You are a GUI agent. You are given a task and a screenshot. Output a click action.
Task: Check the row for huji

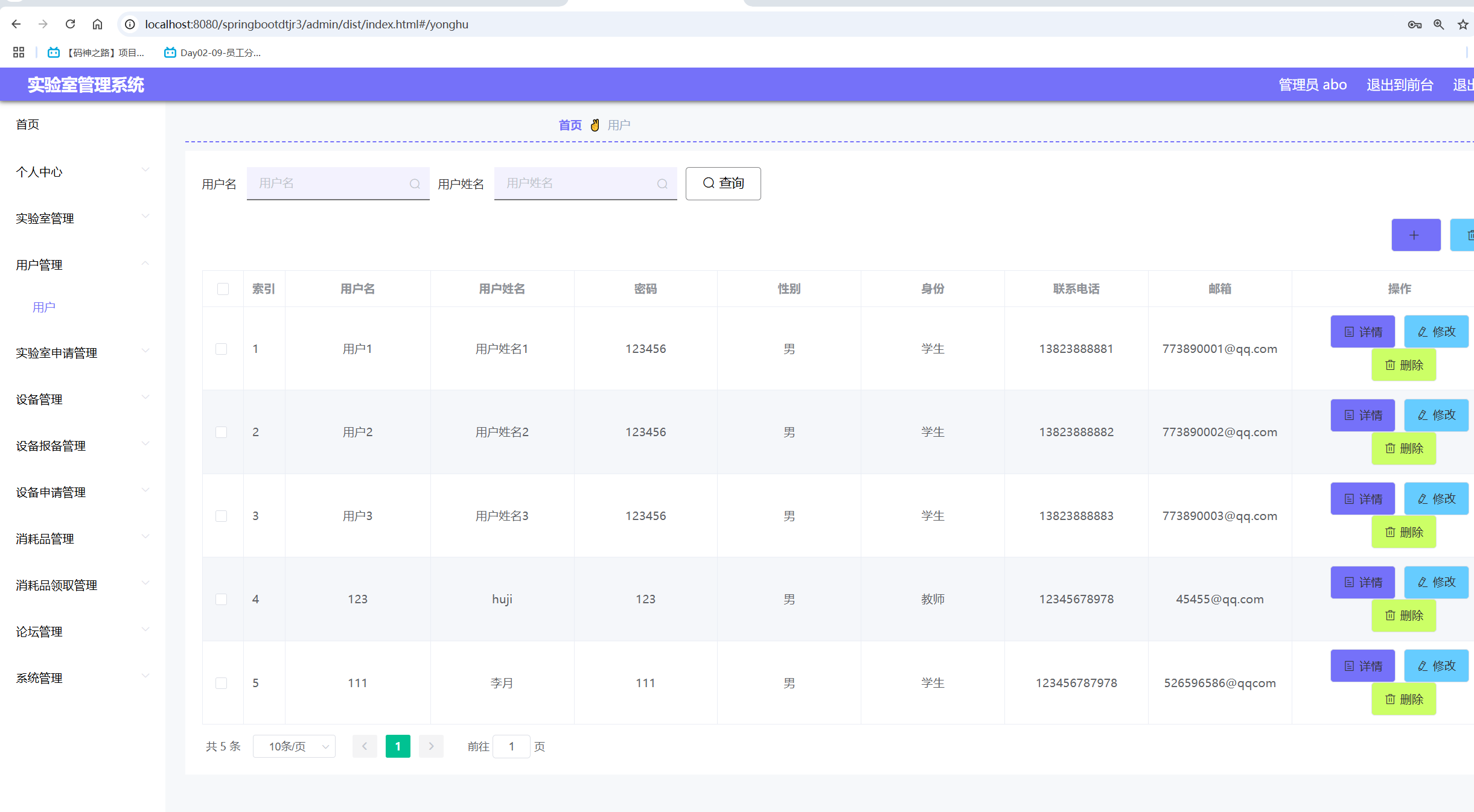(x=222, y=599)
